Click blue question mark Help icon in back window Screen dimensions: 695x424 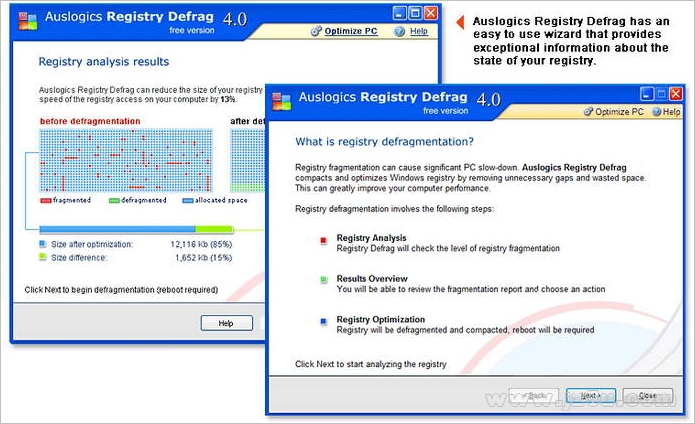tap(399, 31)
